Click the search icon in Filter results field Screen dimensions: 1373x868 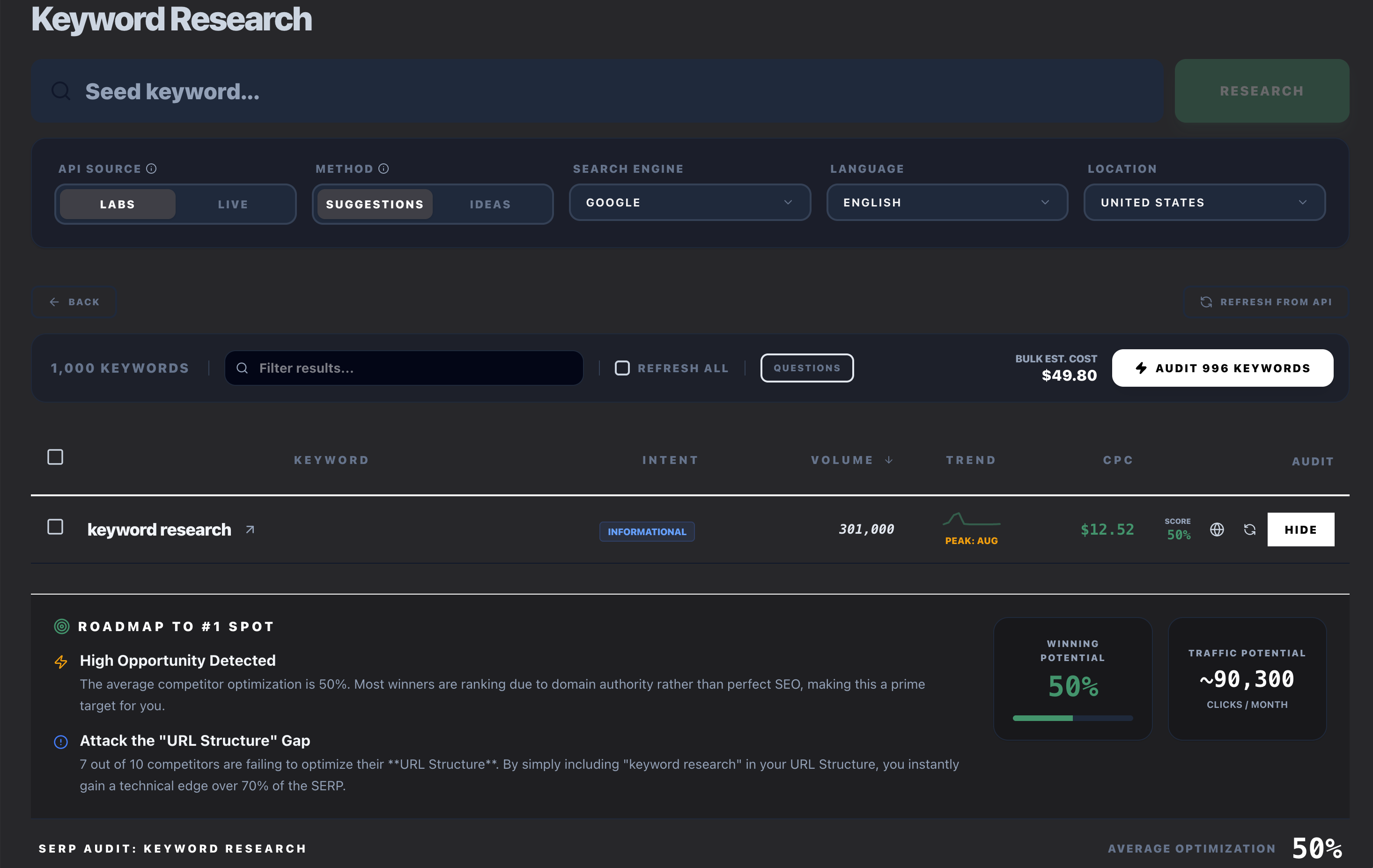pyautogui.click(x=242, y=368)
